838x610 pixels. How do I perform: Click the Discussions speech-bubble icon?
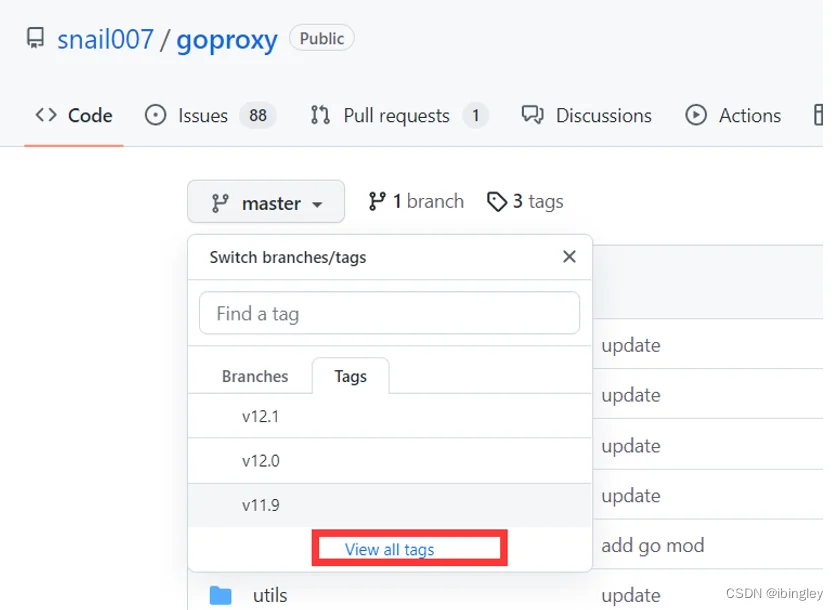tap(532, 115)
